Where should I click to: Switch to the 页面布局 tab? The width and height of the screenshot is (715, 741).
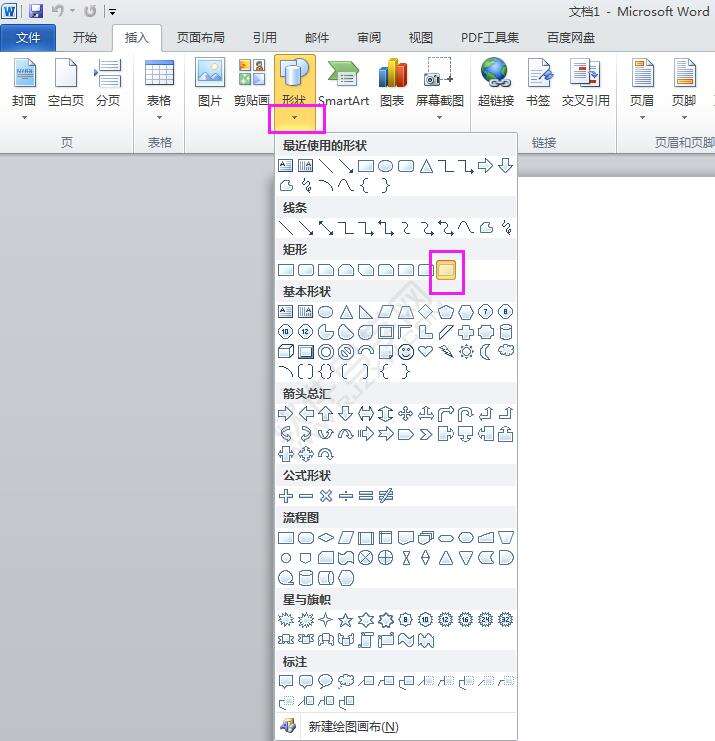click(200, 38)
